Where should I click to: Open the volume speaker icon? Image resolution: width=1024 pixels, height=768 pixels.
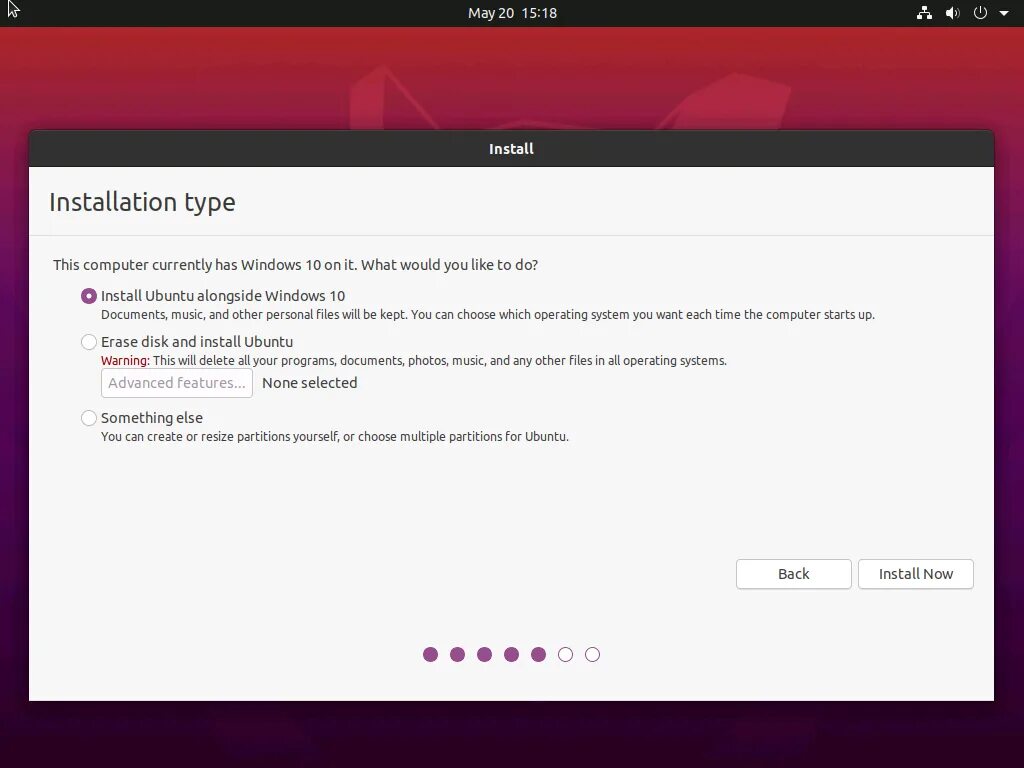point(953,13)
